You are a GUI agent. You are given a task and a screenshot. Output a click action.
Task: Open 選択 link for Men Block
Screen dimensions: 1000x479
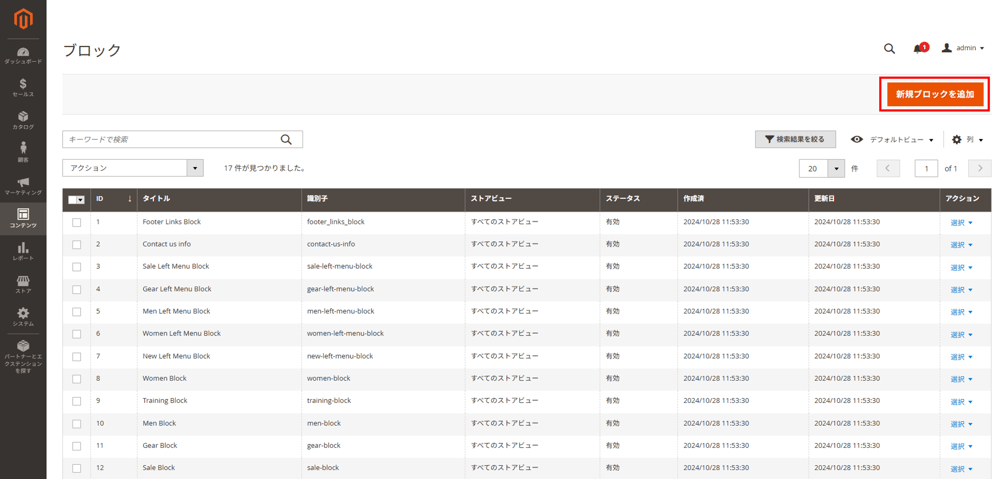tap(961, 424)
